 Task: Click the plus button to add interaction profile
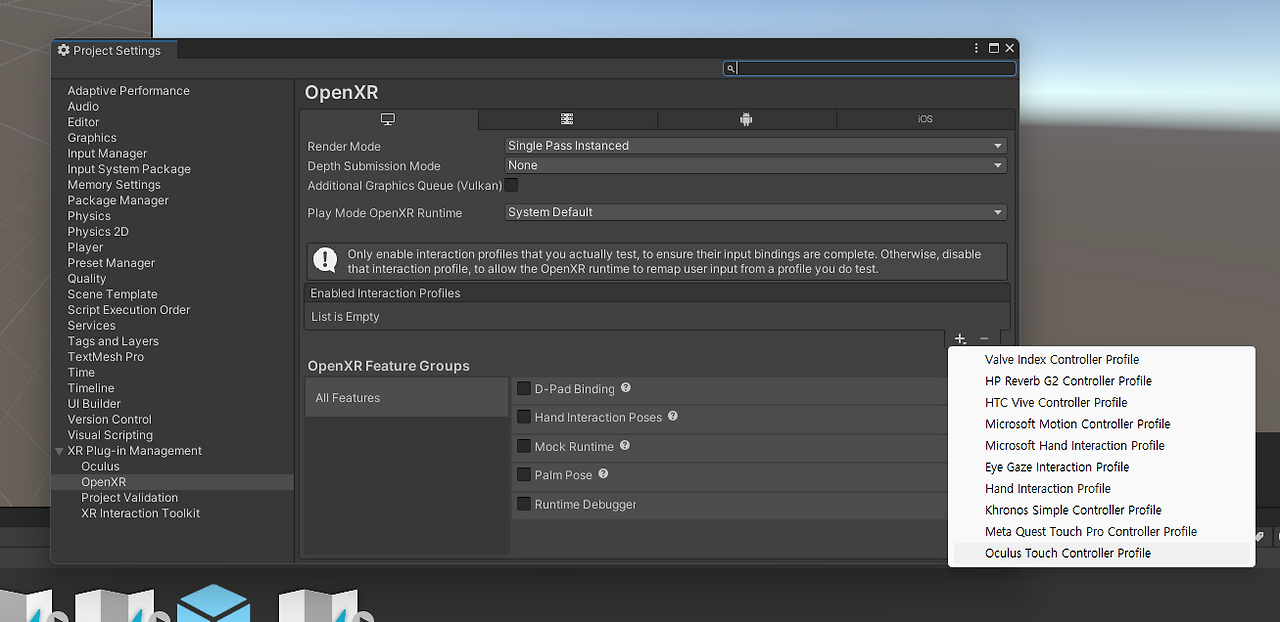tap(960, 339)
